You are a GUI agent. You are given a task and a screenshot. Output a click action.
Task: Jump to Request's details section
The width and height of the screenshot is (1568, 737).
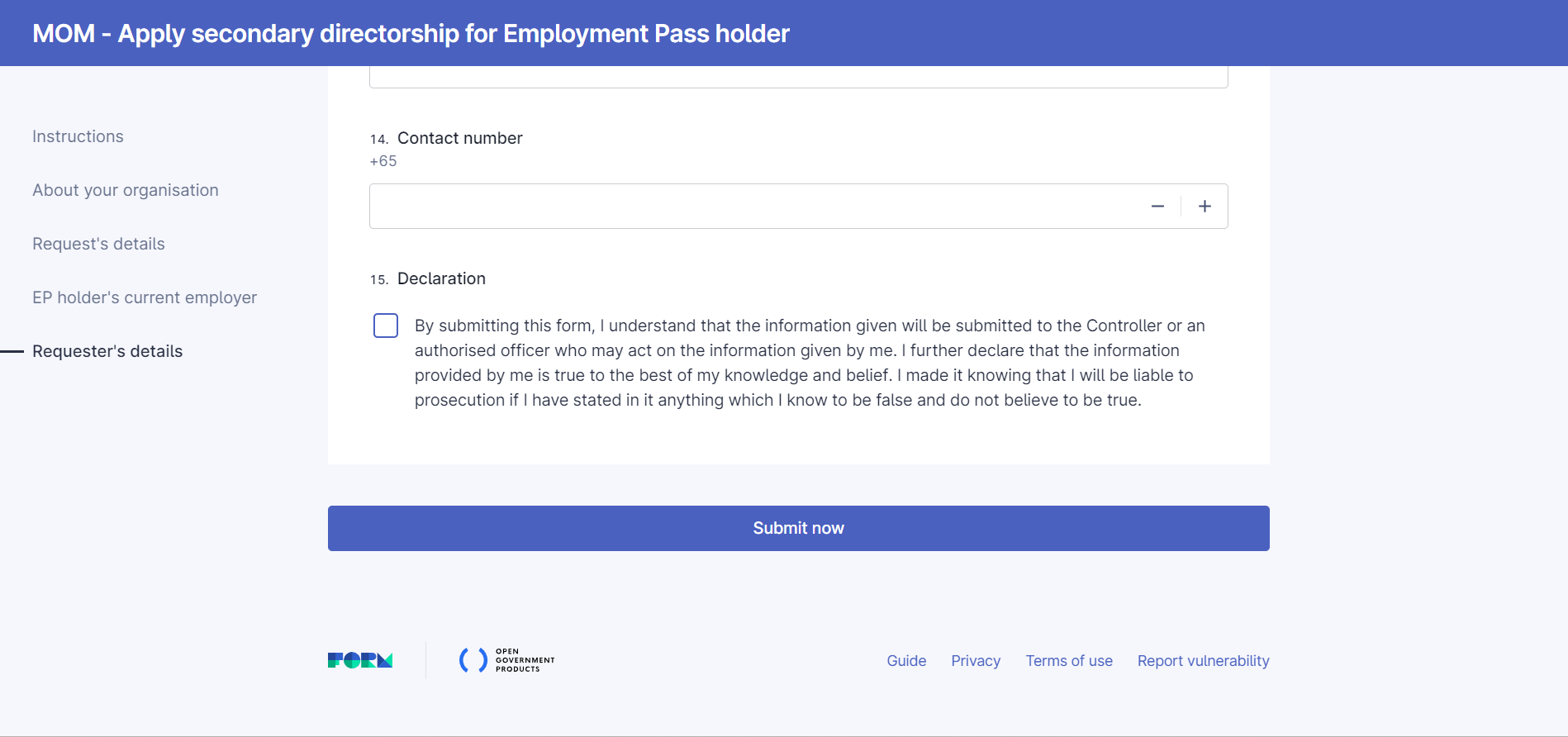pos(98,244)
